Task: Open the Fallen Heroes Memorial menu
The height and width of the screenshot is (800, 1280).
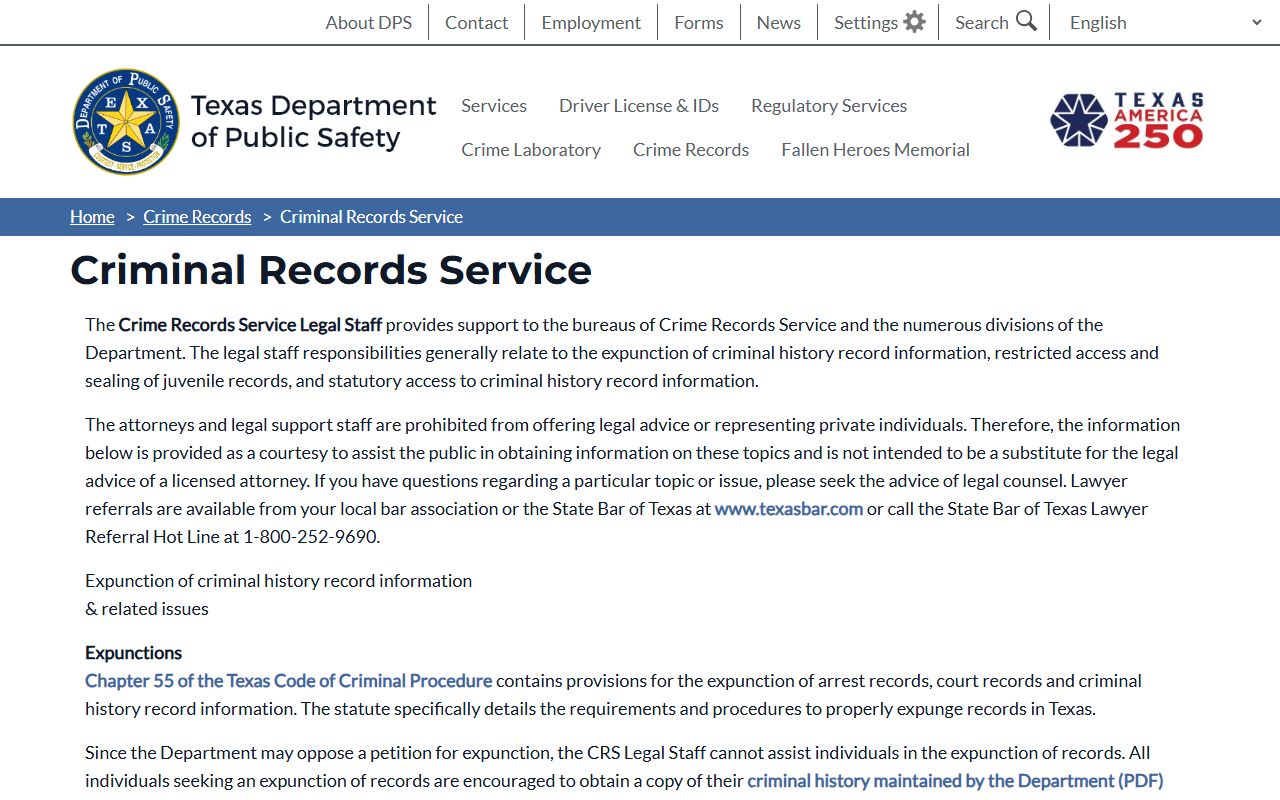Action: pyautogui.click(x=875, y=149)
